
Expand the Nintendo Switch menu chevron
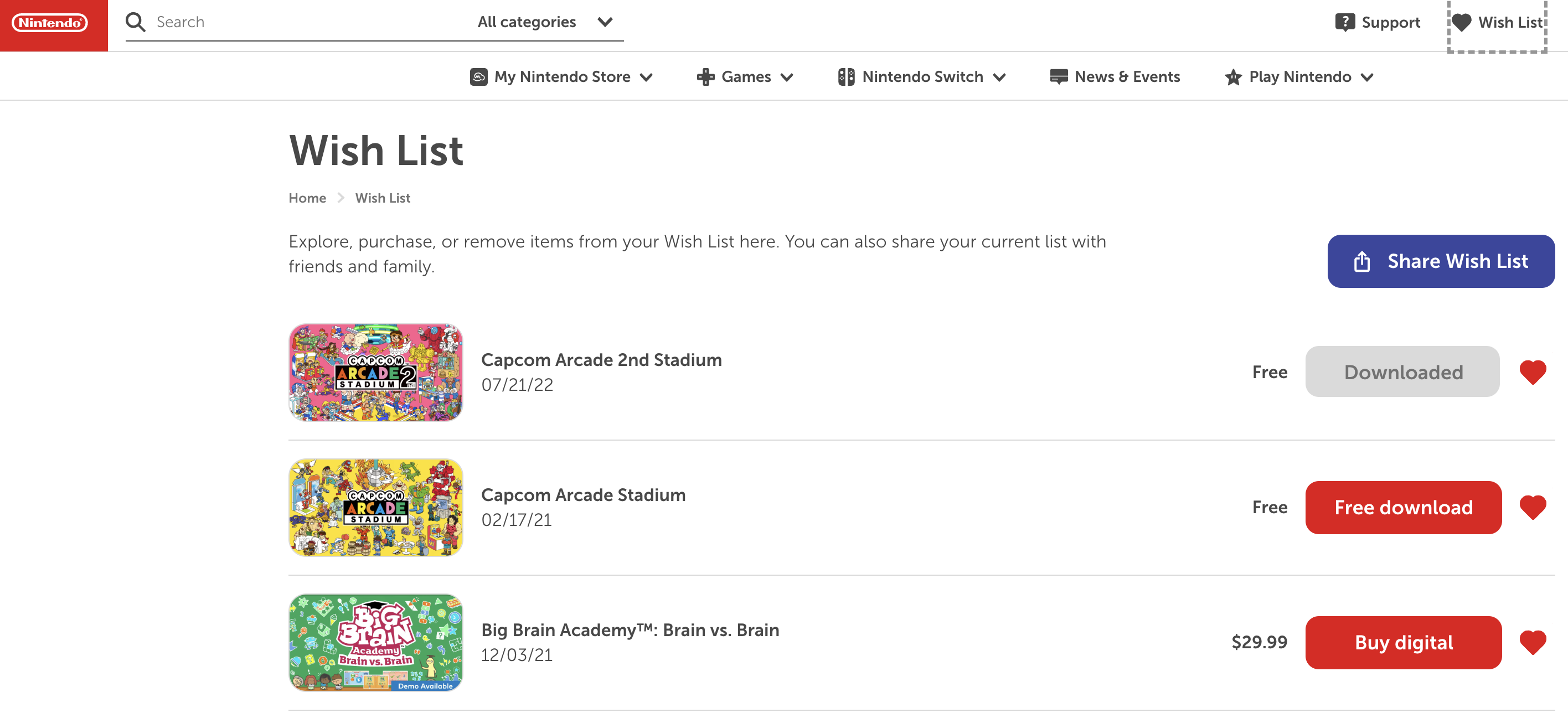coord(999,78)
